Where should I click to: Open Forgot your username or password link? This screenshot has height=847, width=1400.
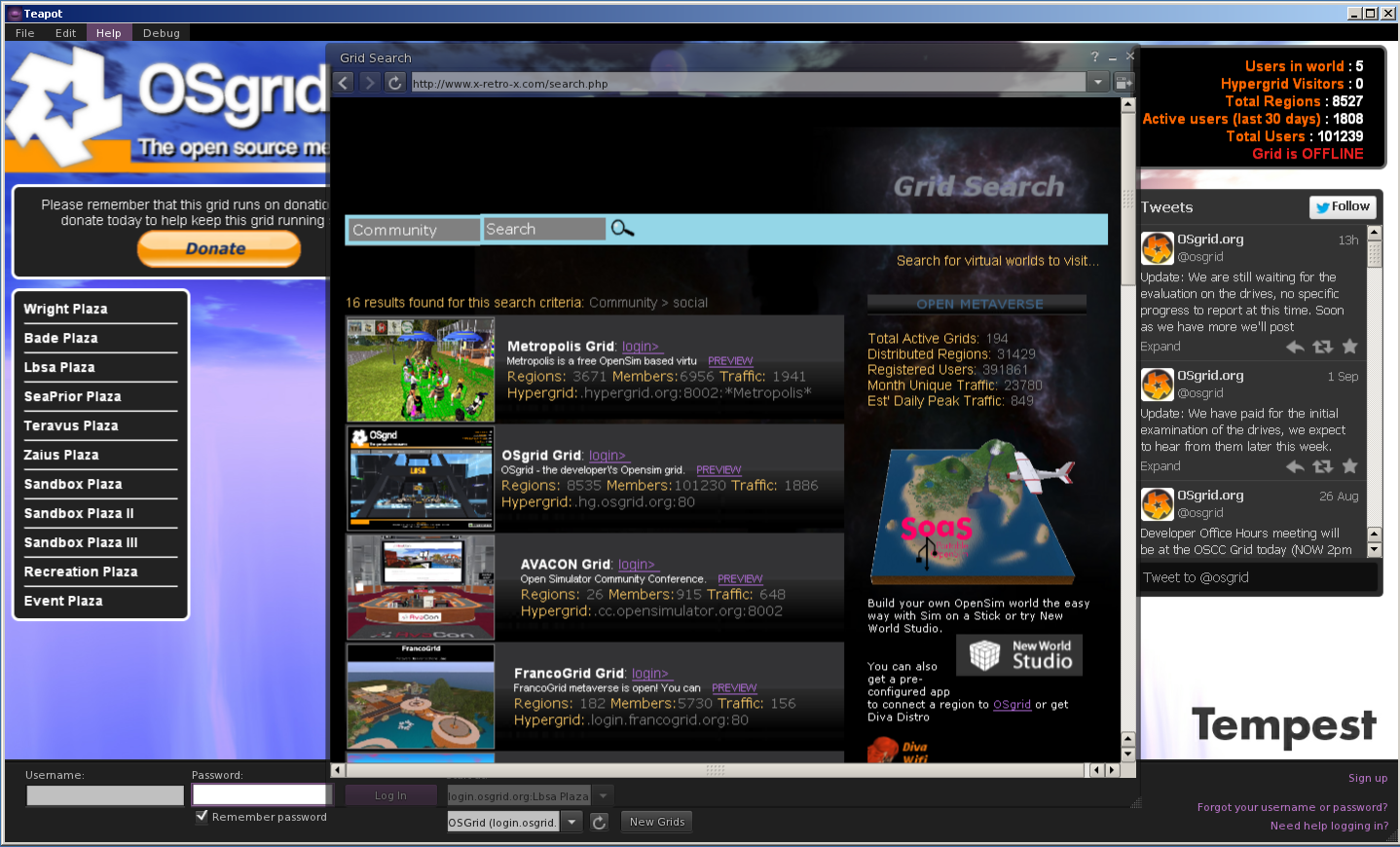click(1293, 807)
